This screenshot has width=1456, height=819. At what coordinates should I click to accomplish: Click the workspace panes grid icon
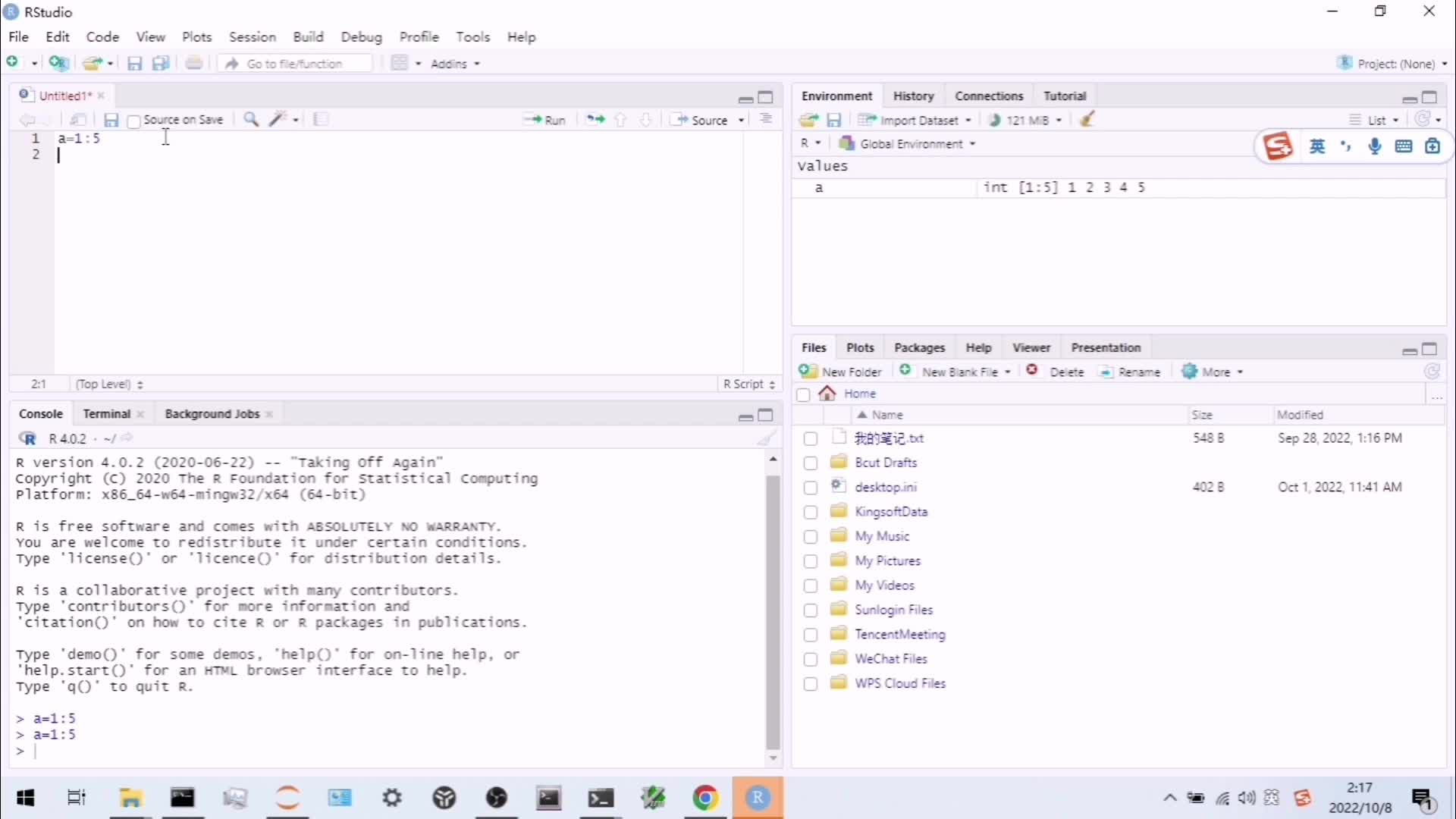tap(400, 63)
